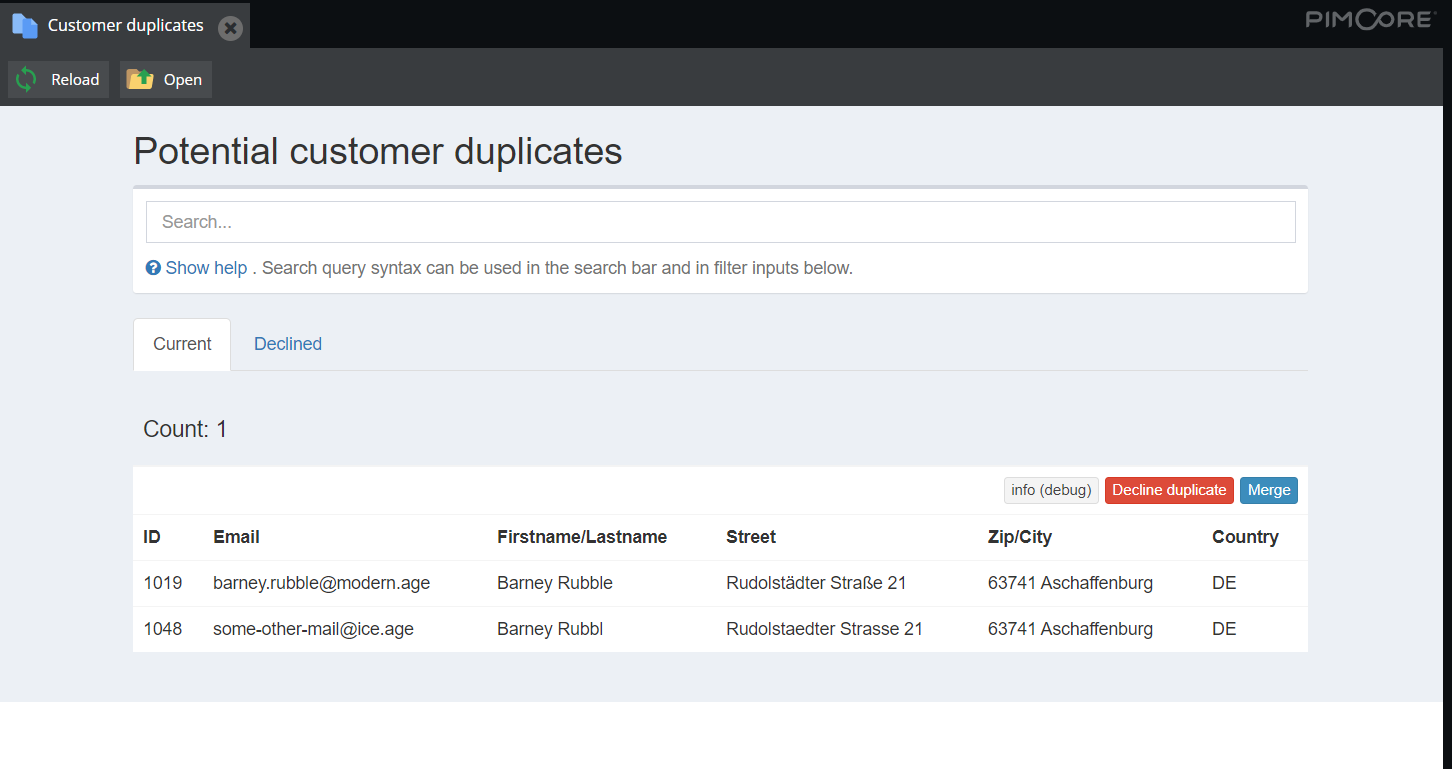Click the ID column header
The image size is (1452, 769).
tap(152, 537)
